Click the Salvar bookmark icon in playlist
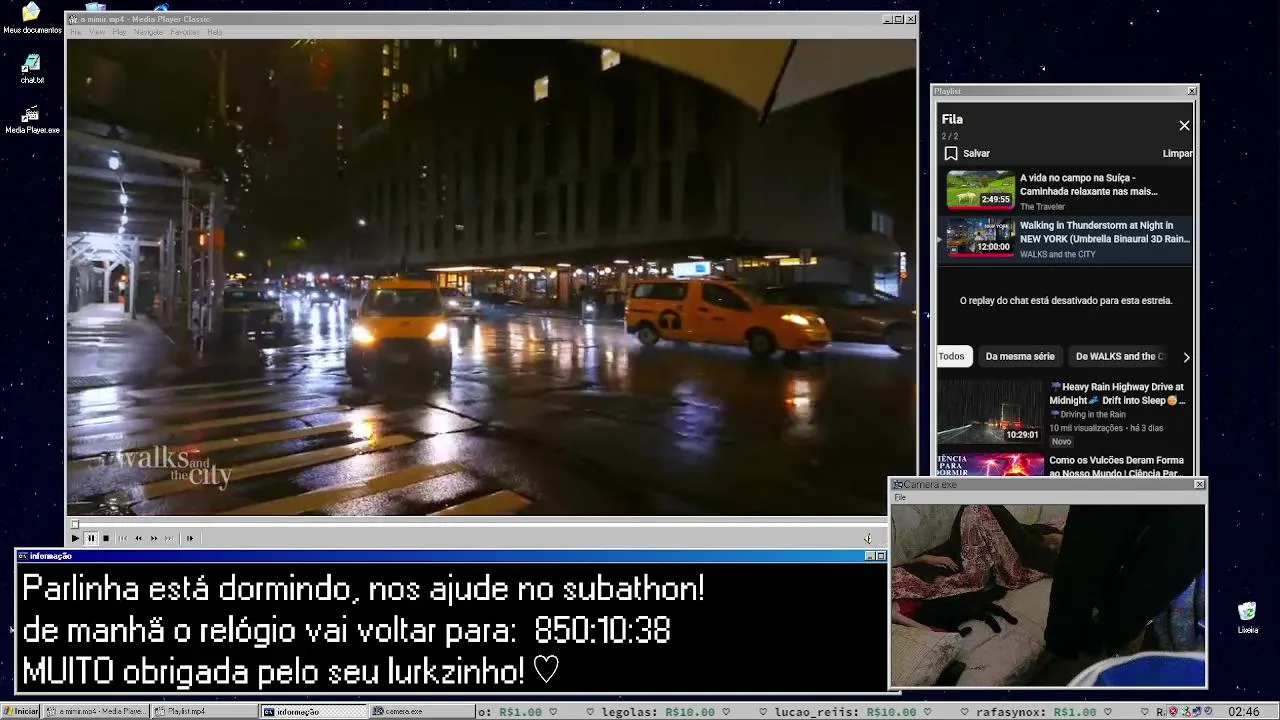This screenshot has height=720, width=1280. 951,153
